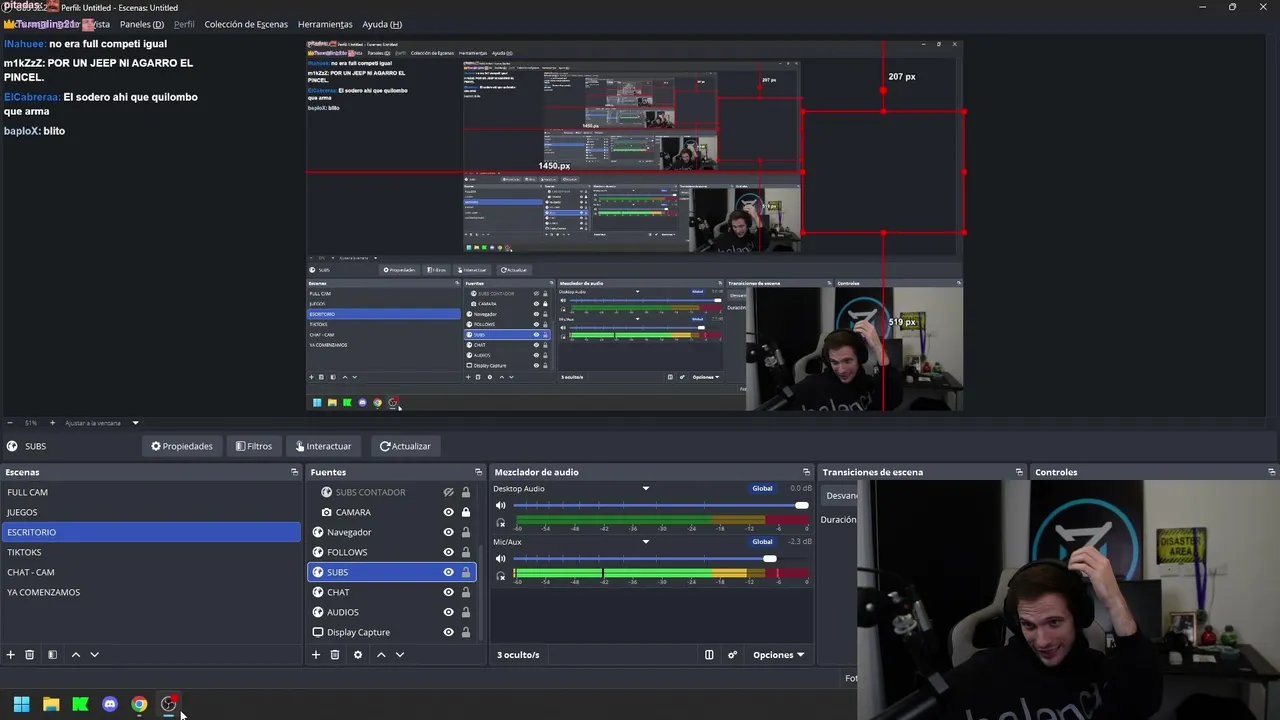This screenshot has height=720, width=1280.
Task: Undock the Mezclador de audio panel
Action: click(806, 472)
